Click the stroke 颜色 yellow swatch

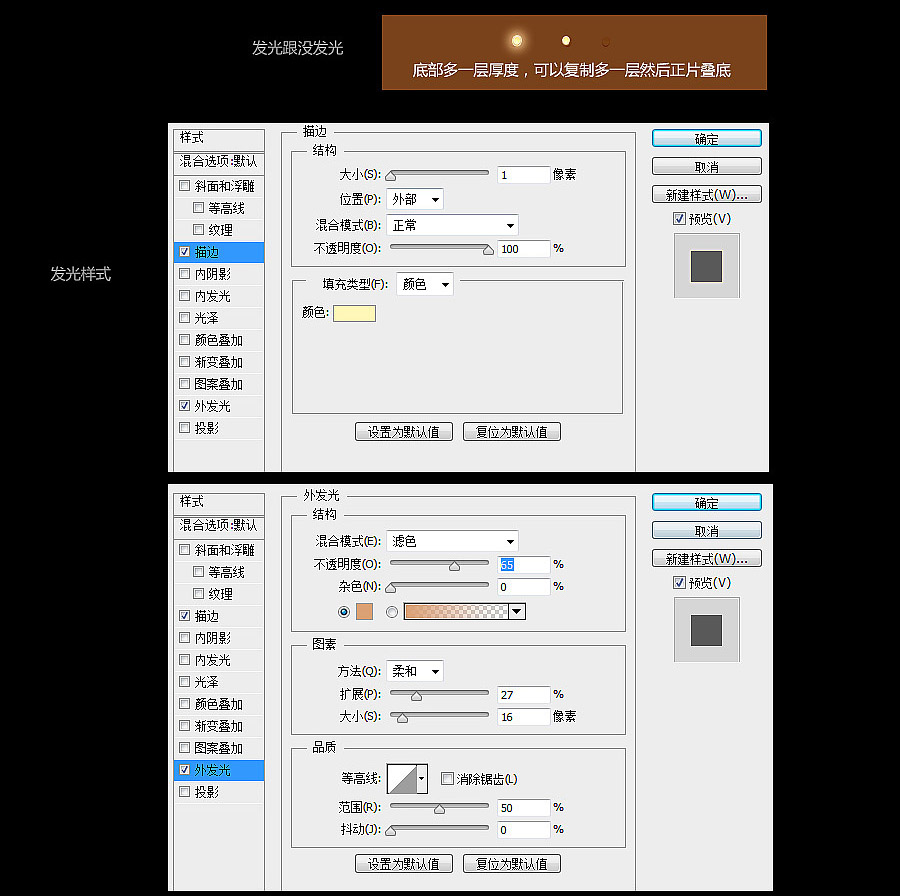click(354, 313)
